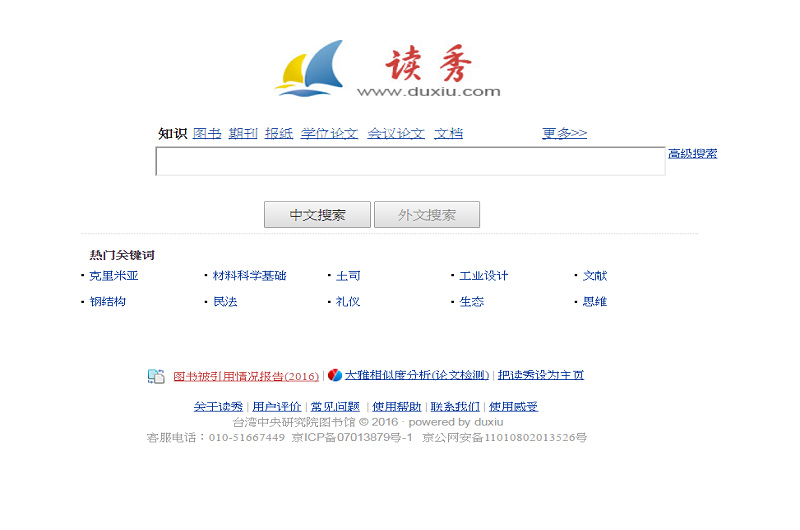800x530 pixels.
Task: Open the 使用感受 footer link
Action: (513, 407)
